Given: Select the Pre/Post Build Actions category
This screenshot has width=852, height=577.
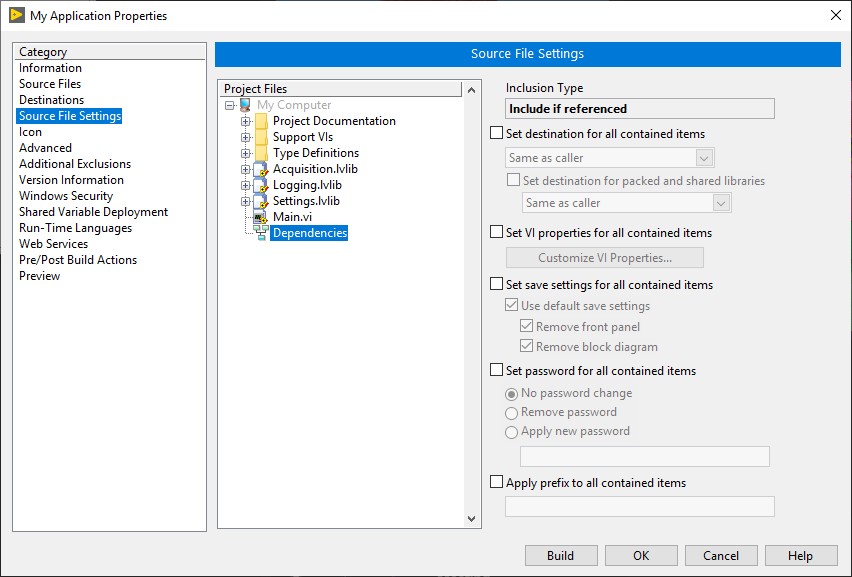Looking at the screenshot, I should click(78, 260).
